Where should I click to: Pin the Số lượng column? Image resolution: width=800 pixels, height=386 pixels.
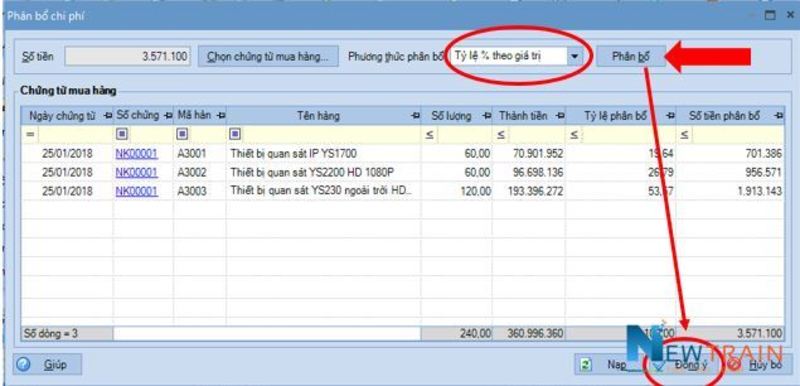(x=486, y=116)
